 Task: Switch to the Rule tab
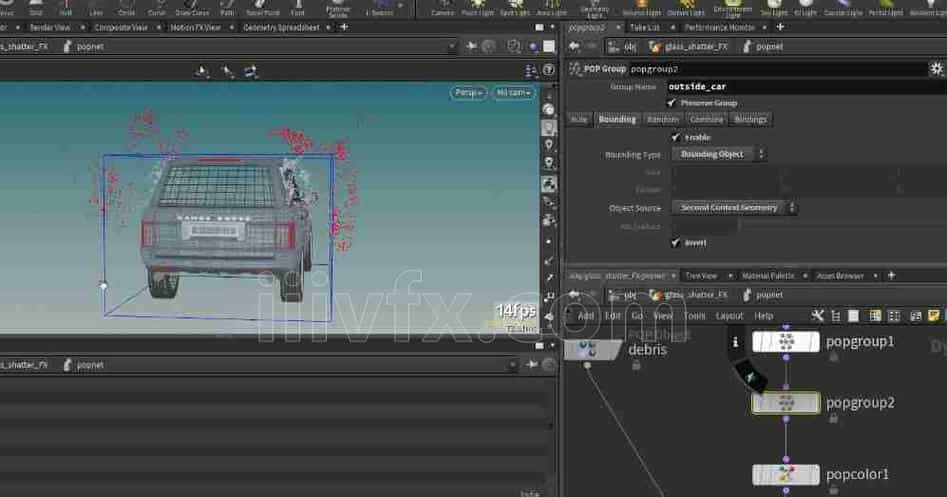(x=579, y=120)
